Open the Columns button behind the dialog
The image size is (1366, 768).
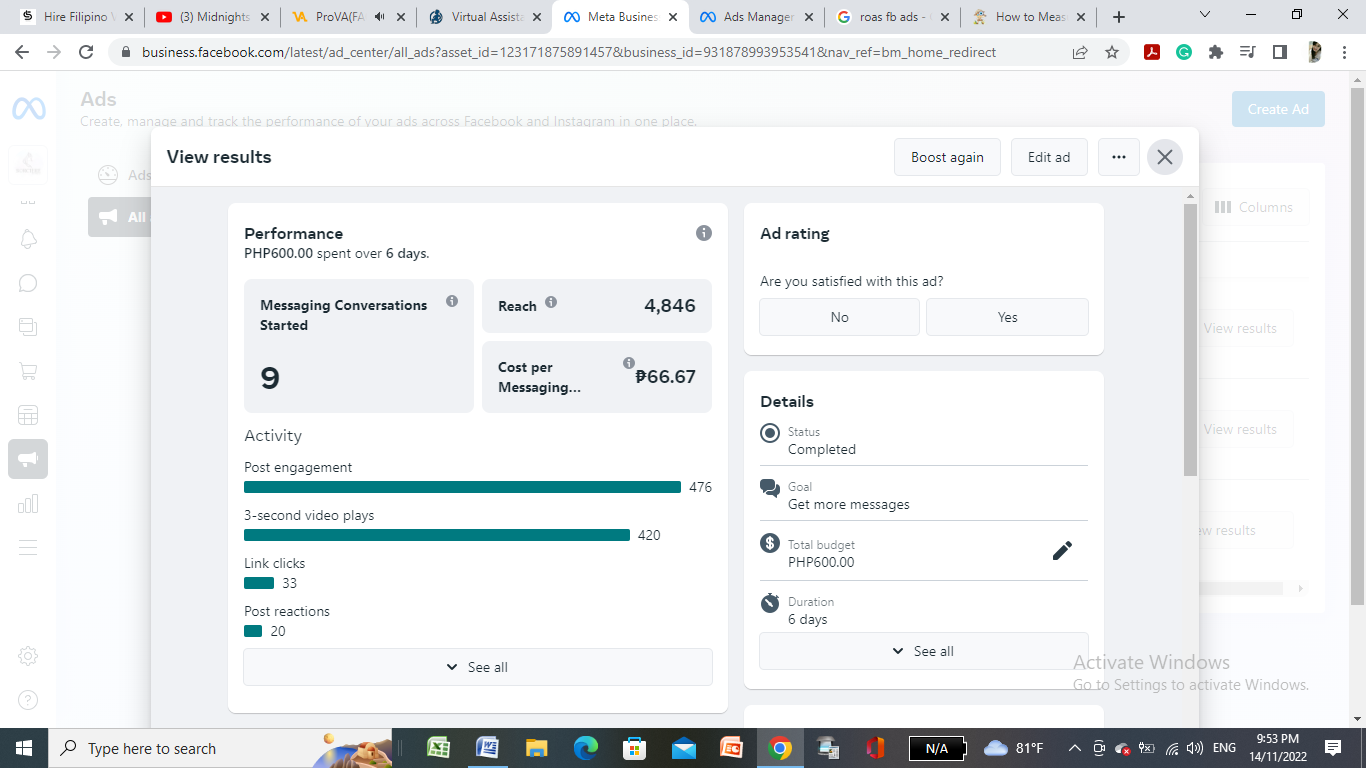click(1254, 207)
